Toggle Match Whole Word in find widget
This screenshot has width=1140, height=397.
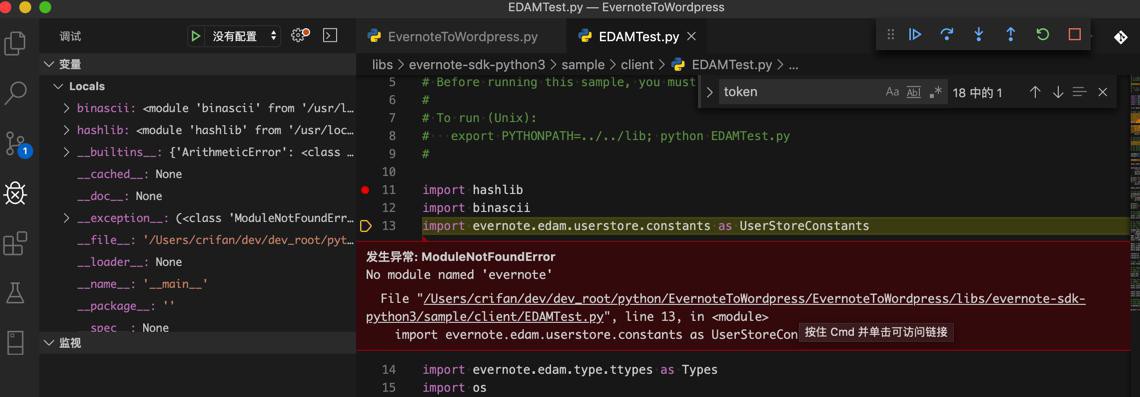coord(914,92)
